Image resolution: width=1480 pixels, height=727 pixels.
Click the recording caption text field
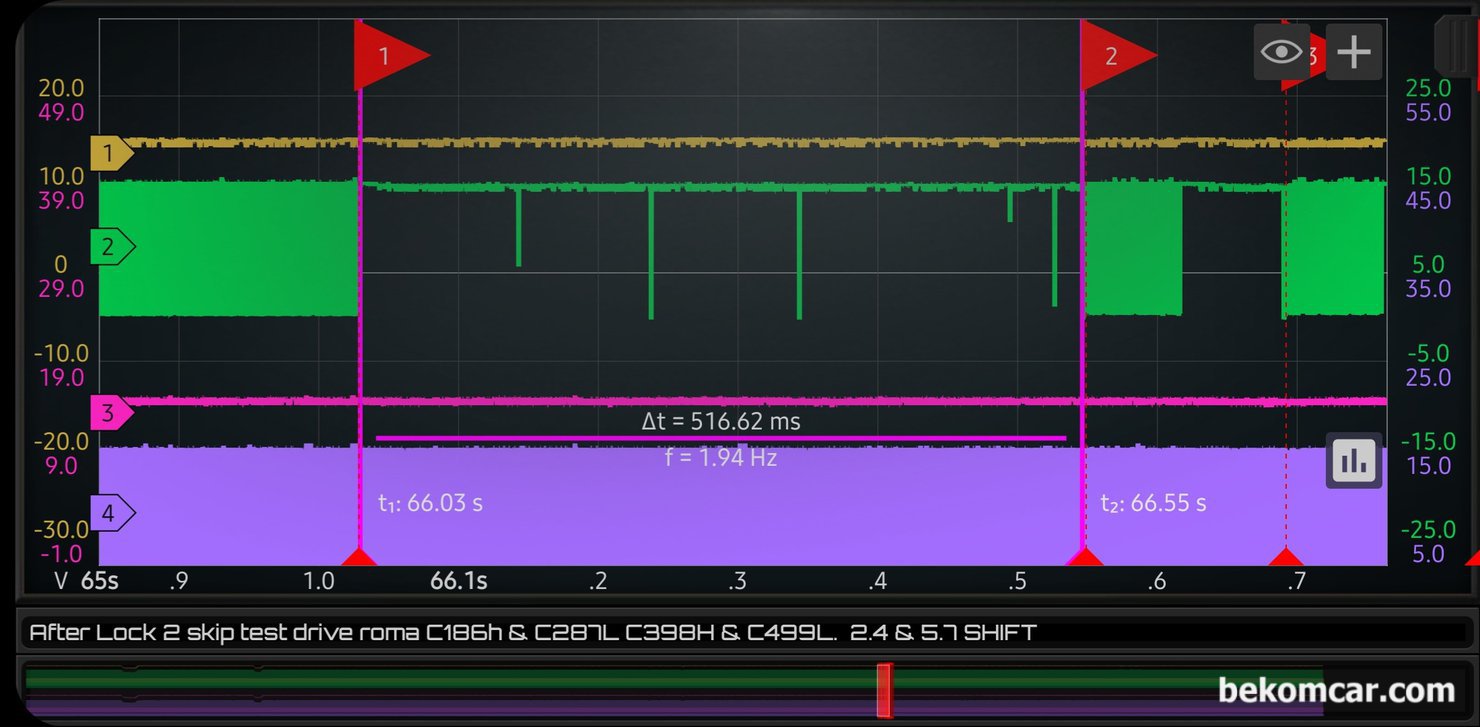741,632
